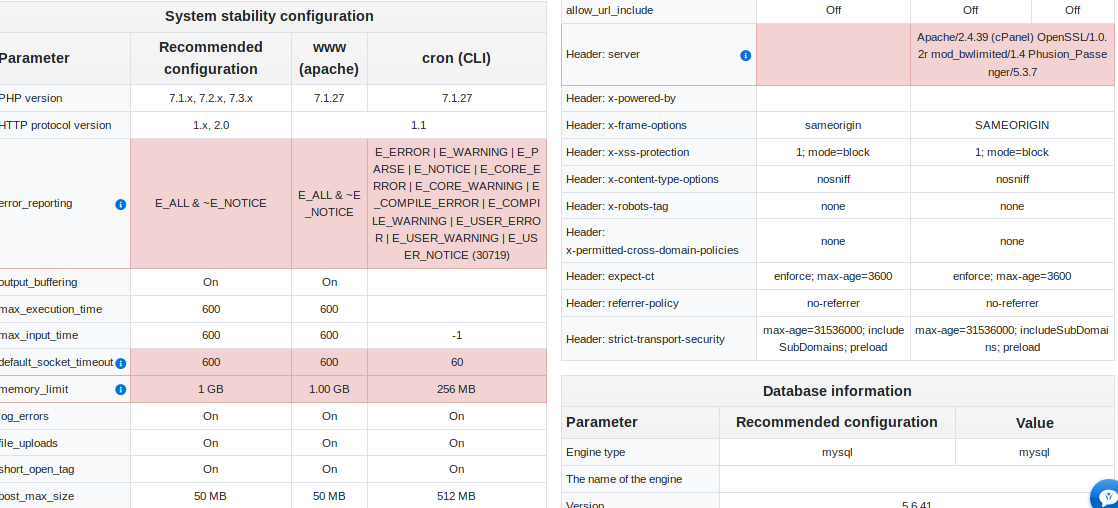
Task: Select the cron default_socket_timeout value 60
Action: (x=457, y=362)
